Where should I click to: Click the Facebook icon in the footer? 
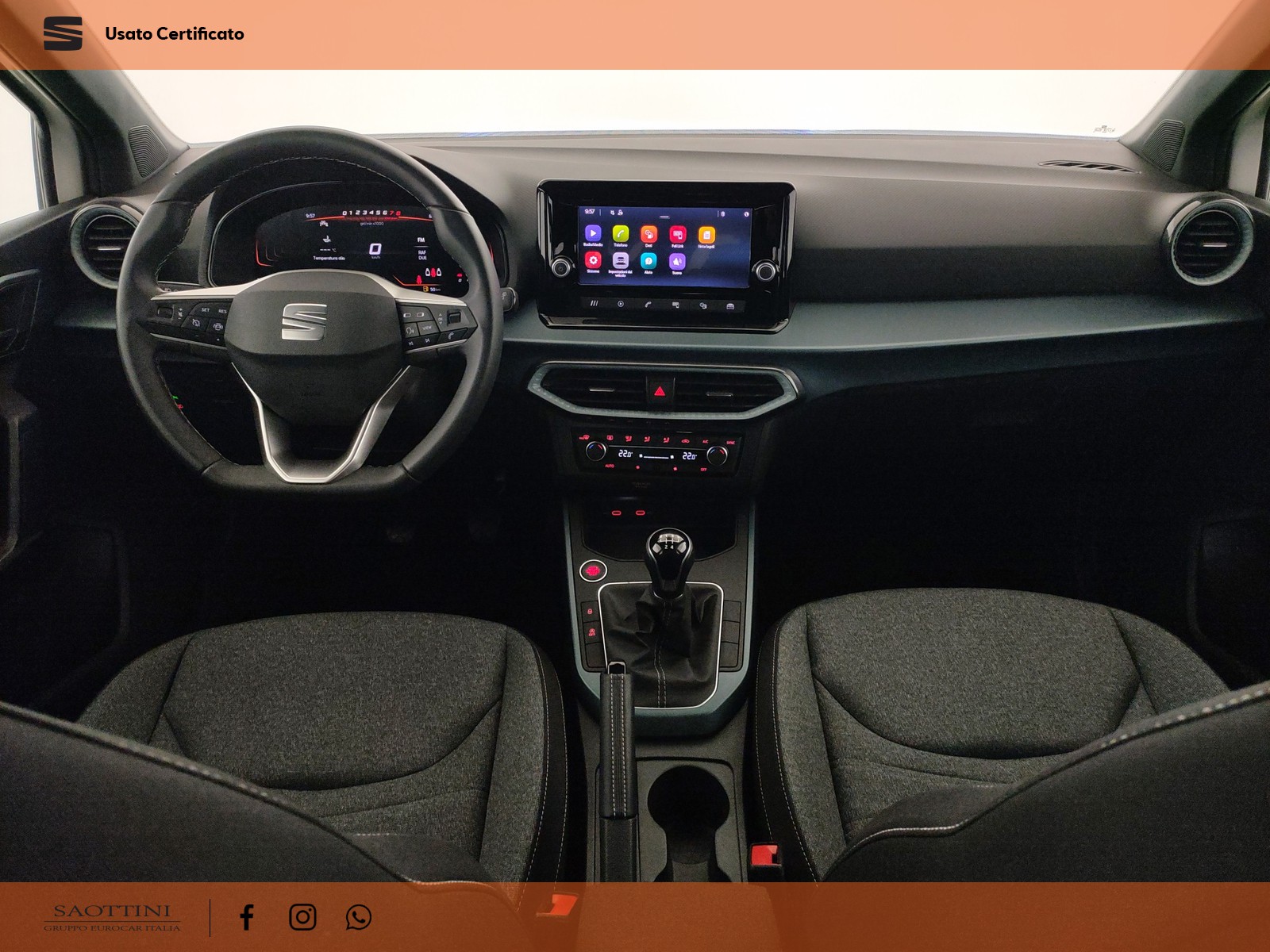tap(247, 917)
